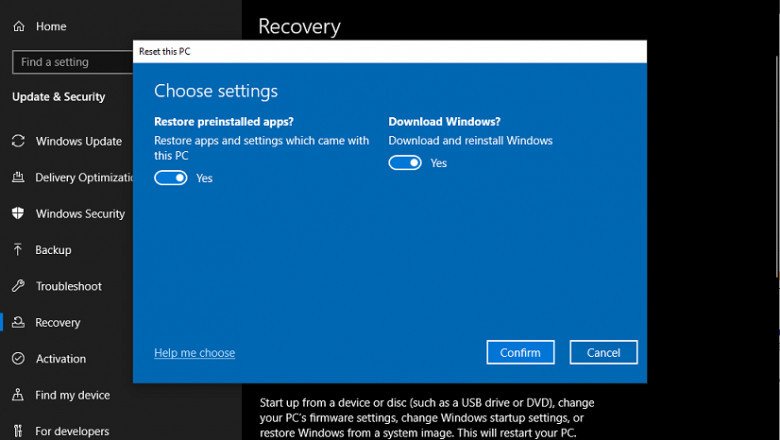Click 'Download and reinstall Windows' text

(471, 140)
